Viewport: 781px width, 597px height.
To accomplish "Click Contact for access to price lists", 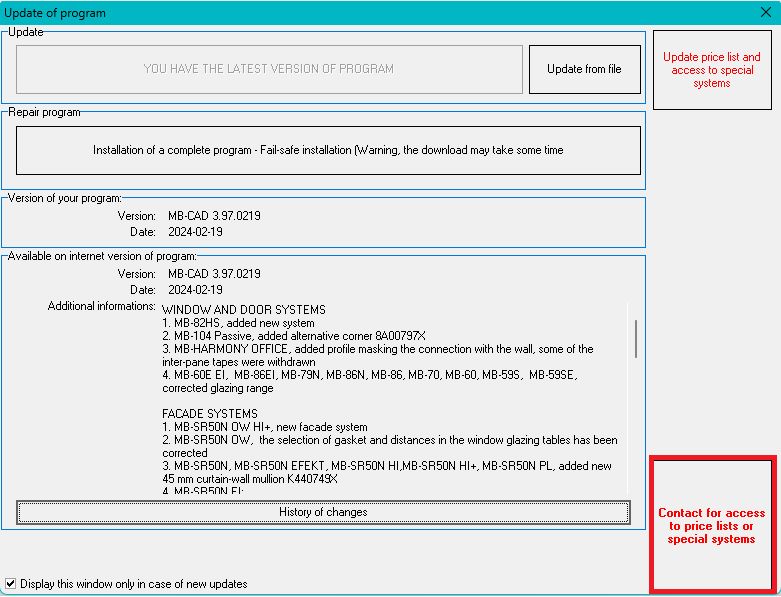I will 712,525.
